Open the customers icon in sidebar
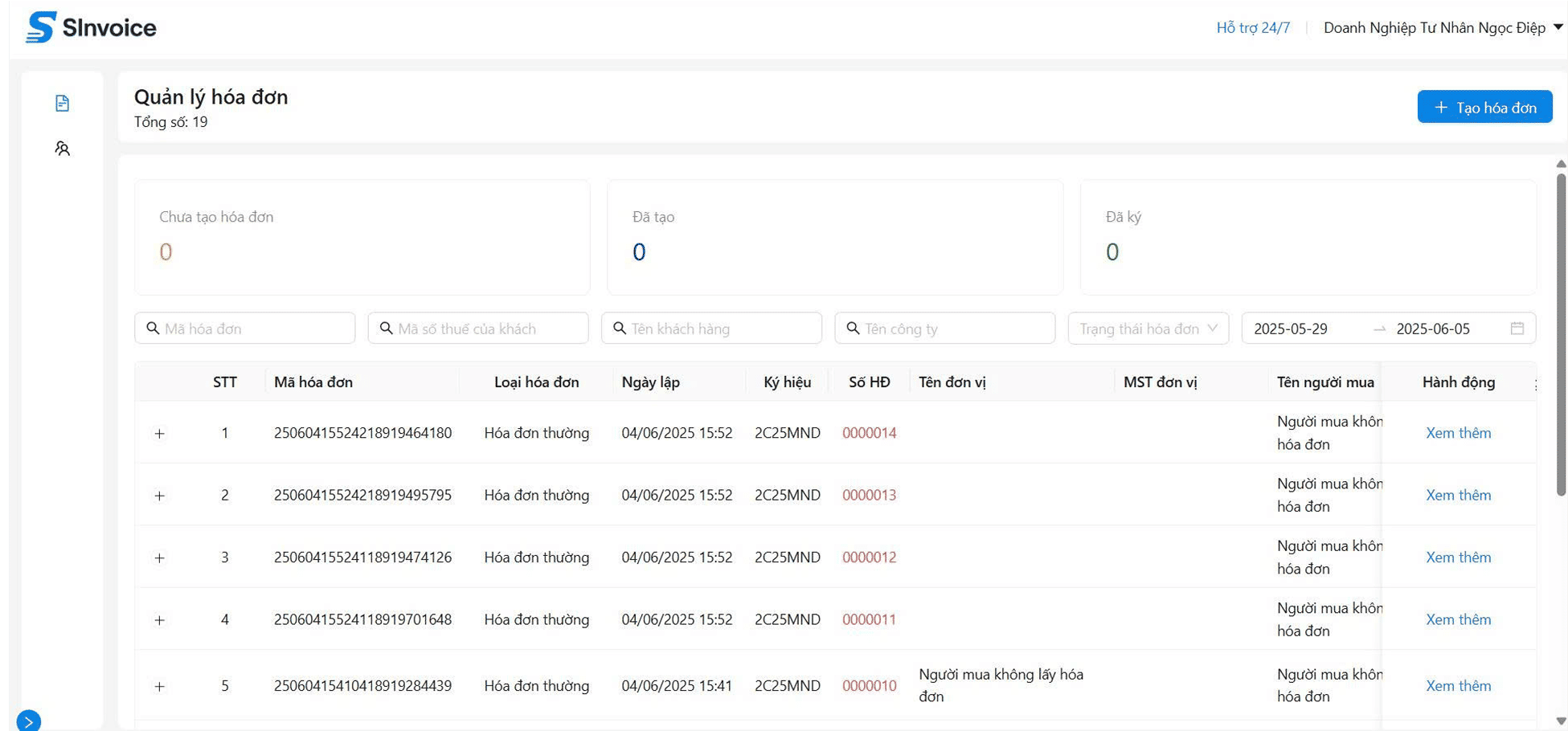Screen dimensions: 1568x731 coord(62,149)
